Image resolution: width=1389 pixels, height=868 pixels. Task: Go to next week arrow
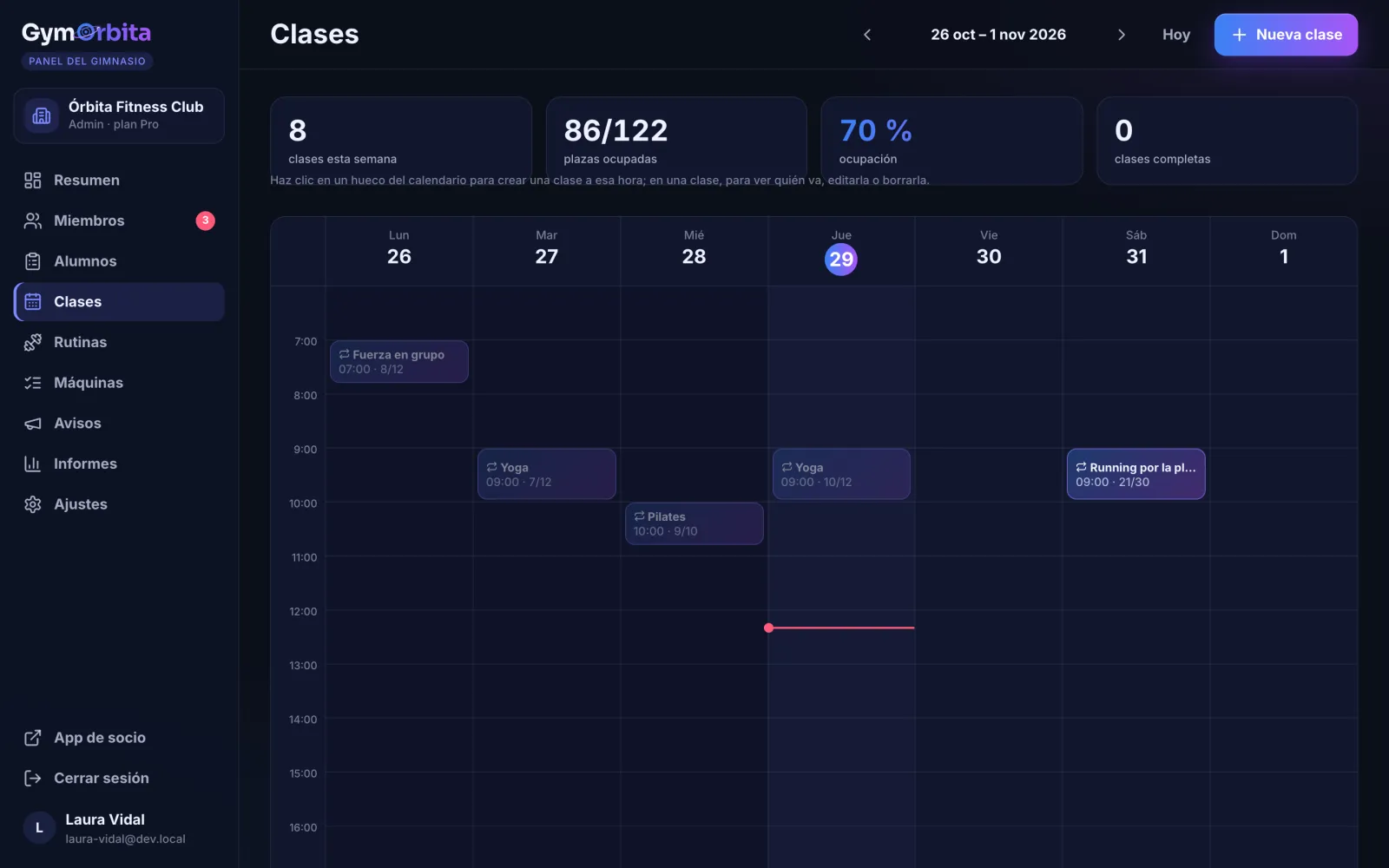pos(1122,35)
